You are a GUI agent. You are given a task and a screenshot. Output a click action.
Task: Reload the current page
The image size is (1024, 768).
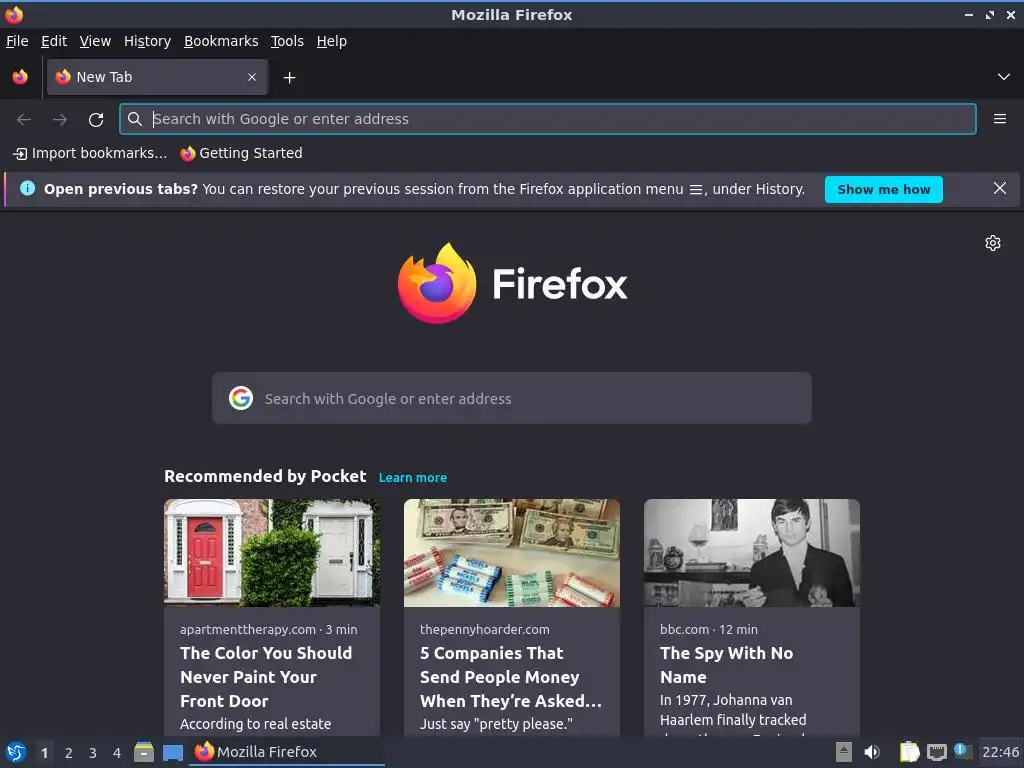click(96, 120)
